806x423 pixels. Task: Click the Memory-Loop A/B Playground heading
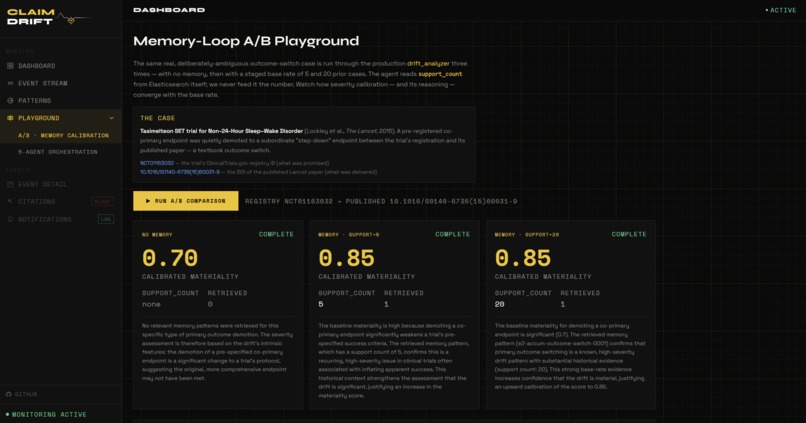[x=246, y=41]
